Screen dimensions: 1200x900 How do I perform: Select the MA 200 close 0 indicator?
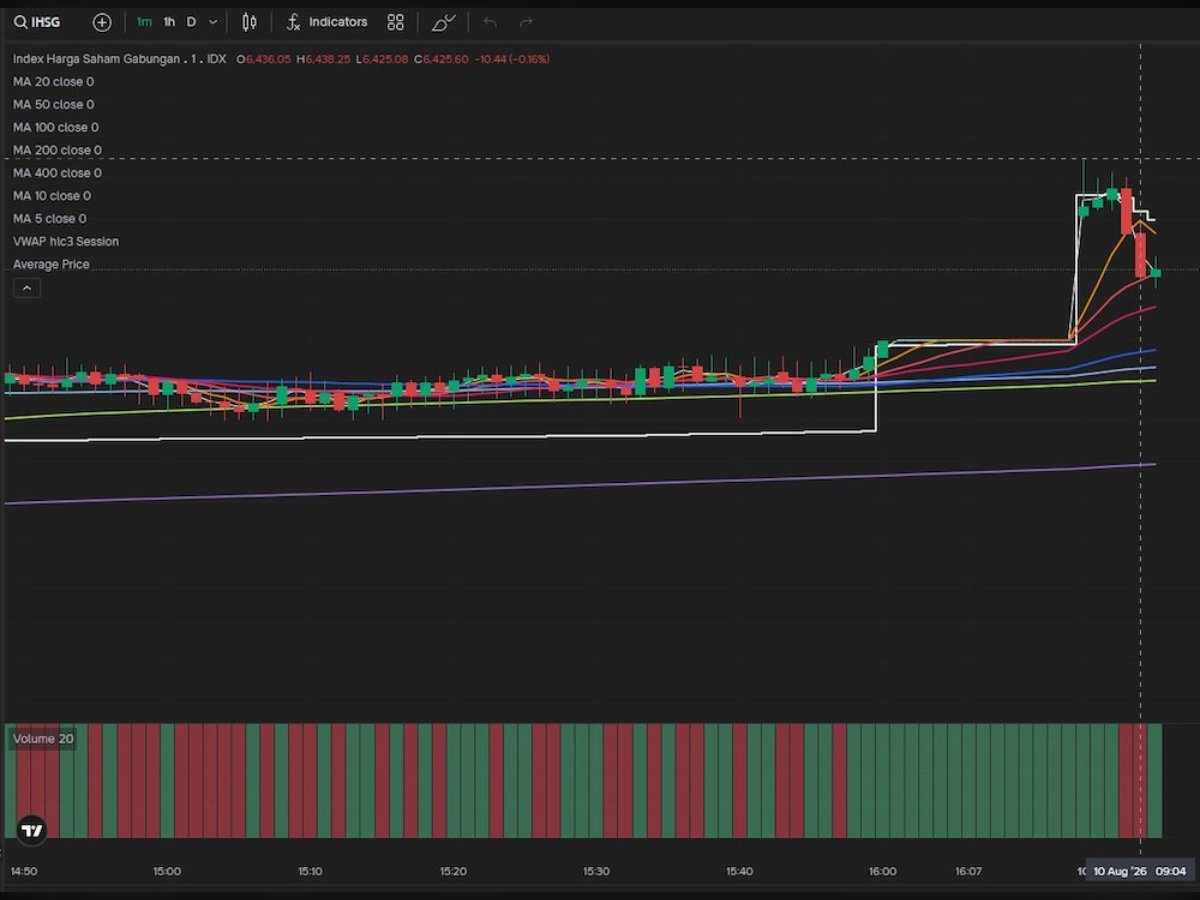(57, 150)
